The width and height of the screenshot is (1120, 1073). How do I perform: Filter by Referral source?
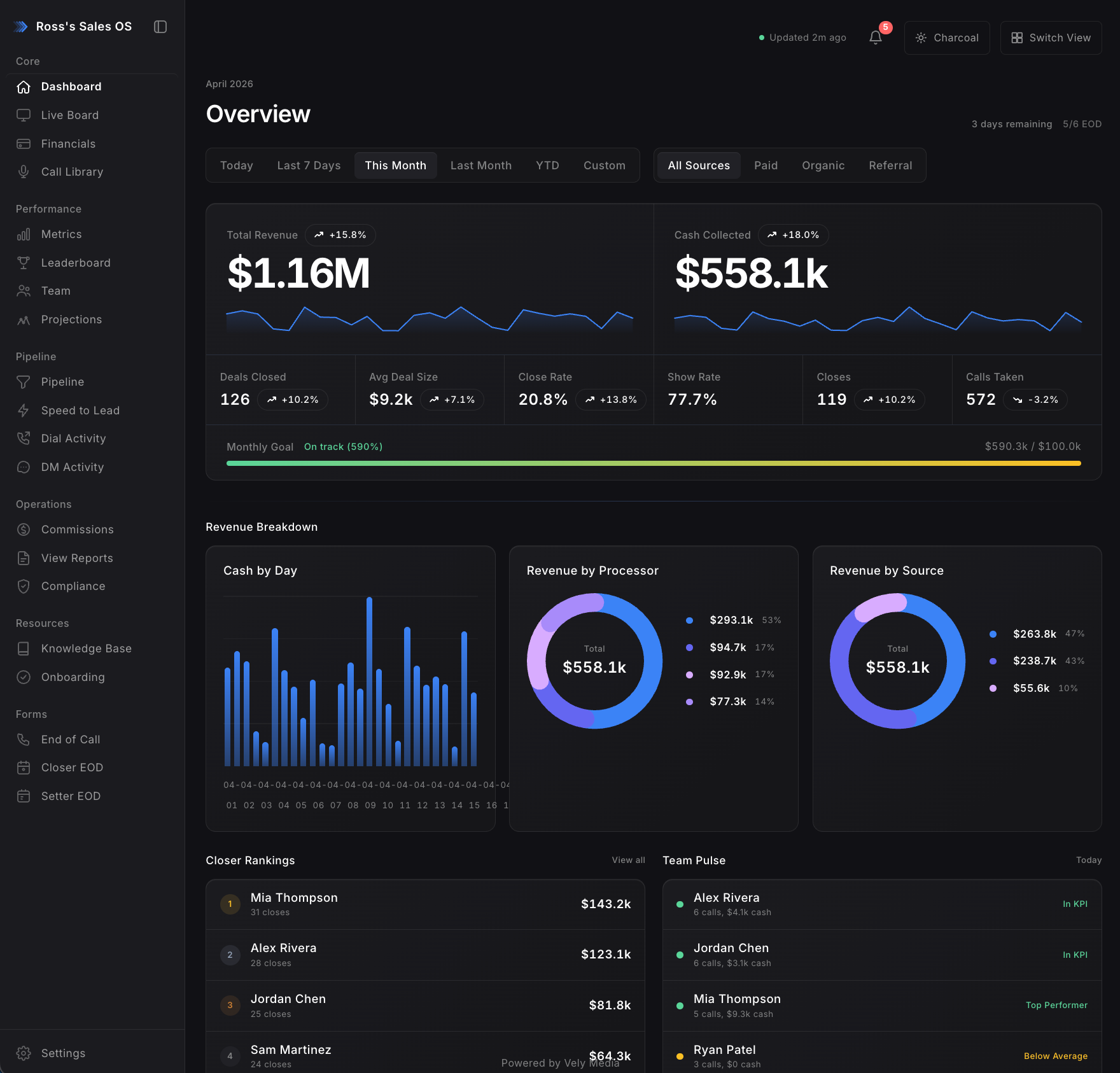coord(891,165)
